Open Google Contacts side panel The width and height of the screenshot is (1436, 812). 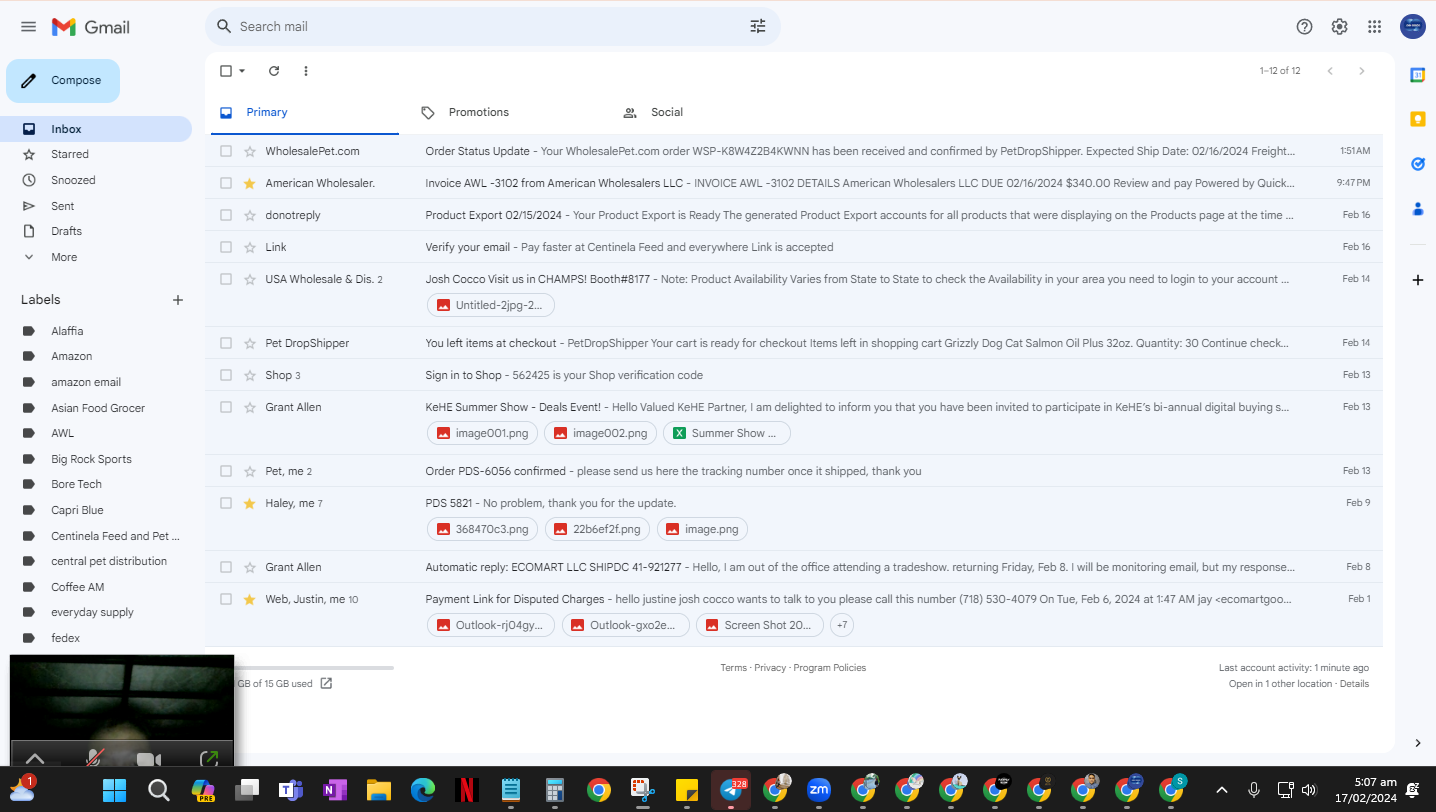tap(1417, 209)
